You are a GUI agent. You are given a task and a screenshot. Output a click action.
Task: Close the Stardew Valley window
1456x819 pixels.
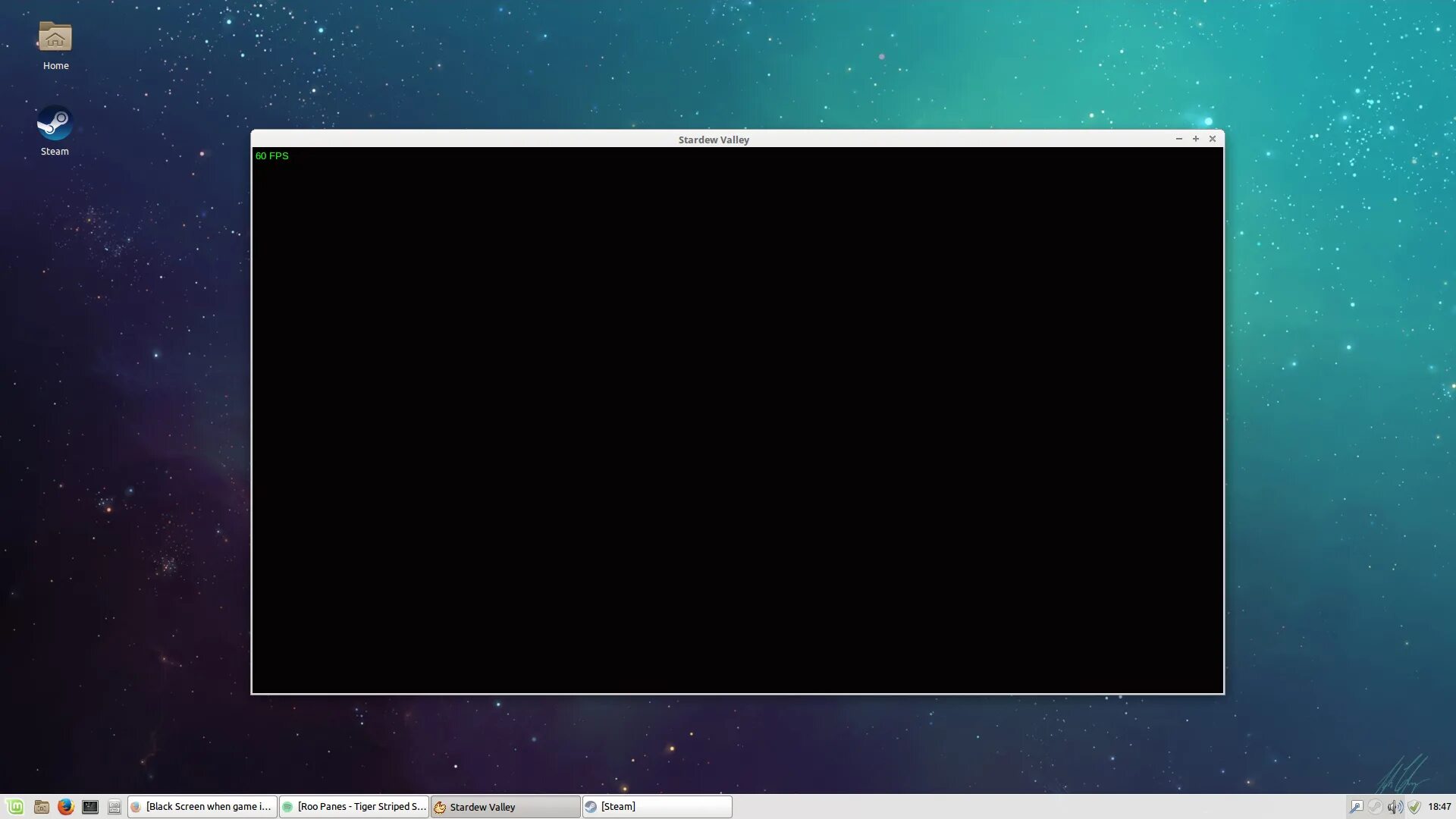pyautogui.click(x=1213, y=139)
